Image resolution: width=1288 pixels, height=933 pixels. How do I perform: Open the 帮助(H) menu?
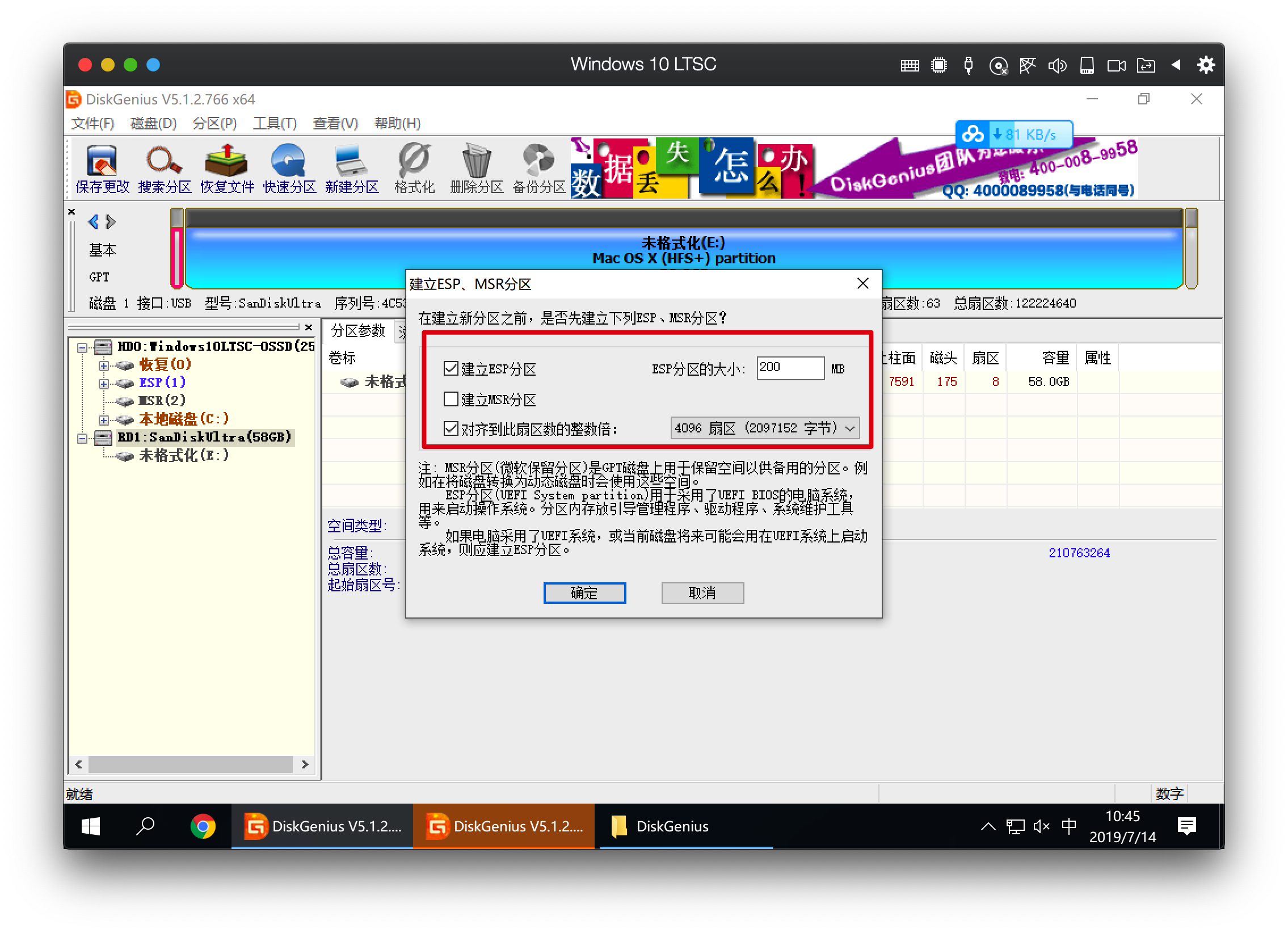click(397, 123)
